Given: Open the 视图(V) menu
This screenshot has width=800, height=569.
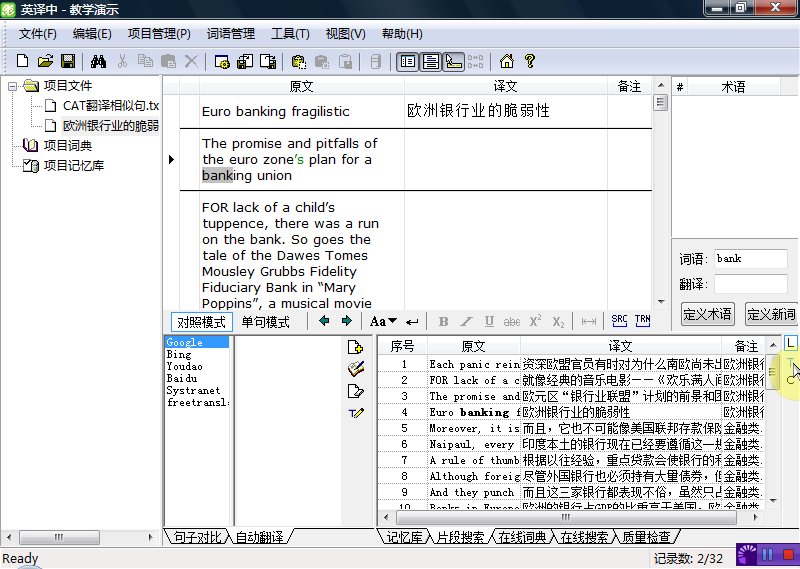Looking at the screenshot, I should point(345,34).
